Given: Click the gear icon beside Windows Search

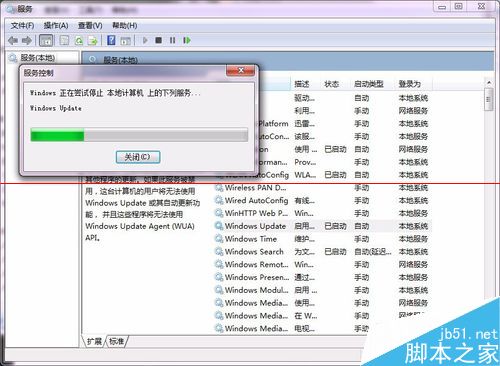Looking at the screenshot, I should (x=219, y=251).
